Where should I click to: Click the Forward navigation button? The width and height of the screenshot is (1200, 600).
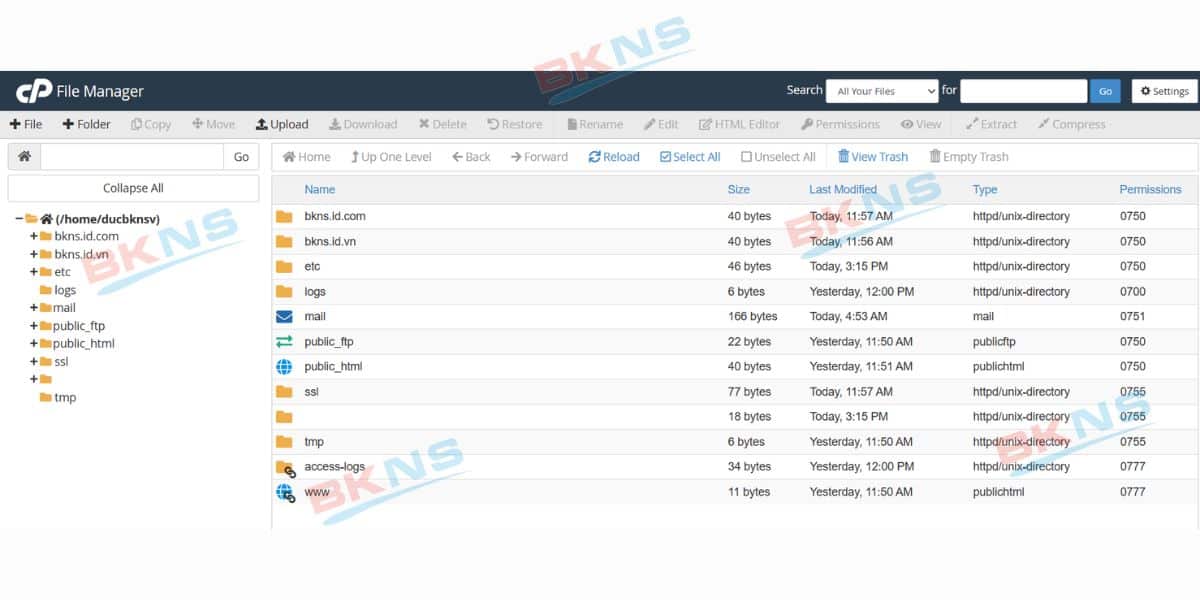pyautogui.click(x=539, y=157)
